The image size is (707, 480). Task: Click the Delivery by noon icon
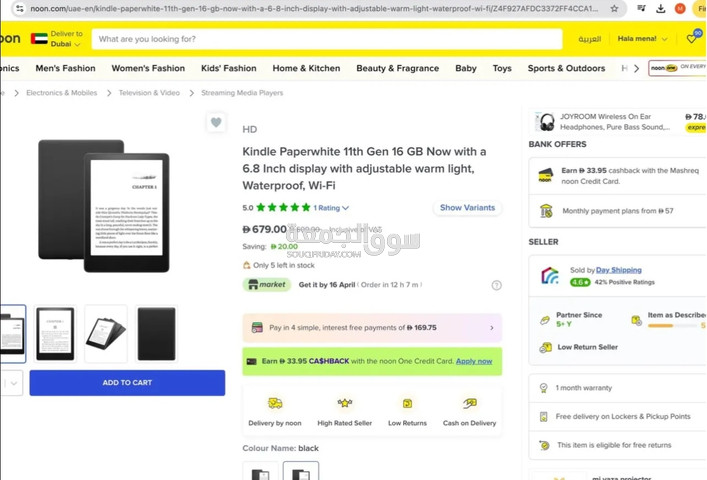tap(275, 403)
